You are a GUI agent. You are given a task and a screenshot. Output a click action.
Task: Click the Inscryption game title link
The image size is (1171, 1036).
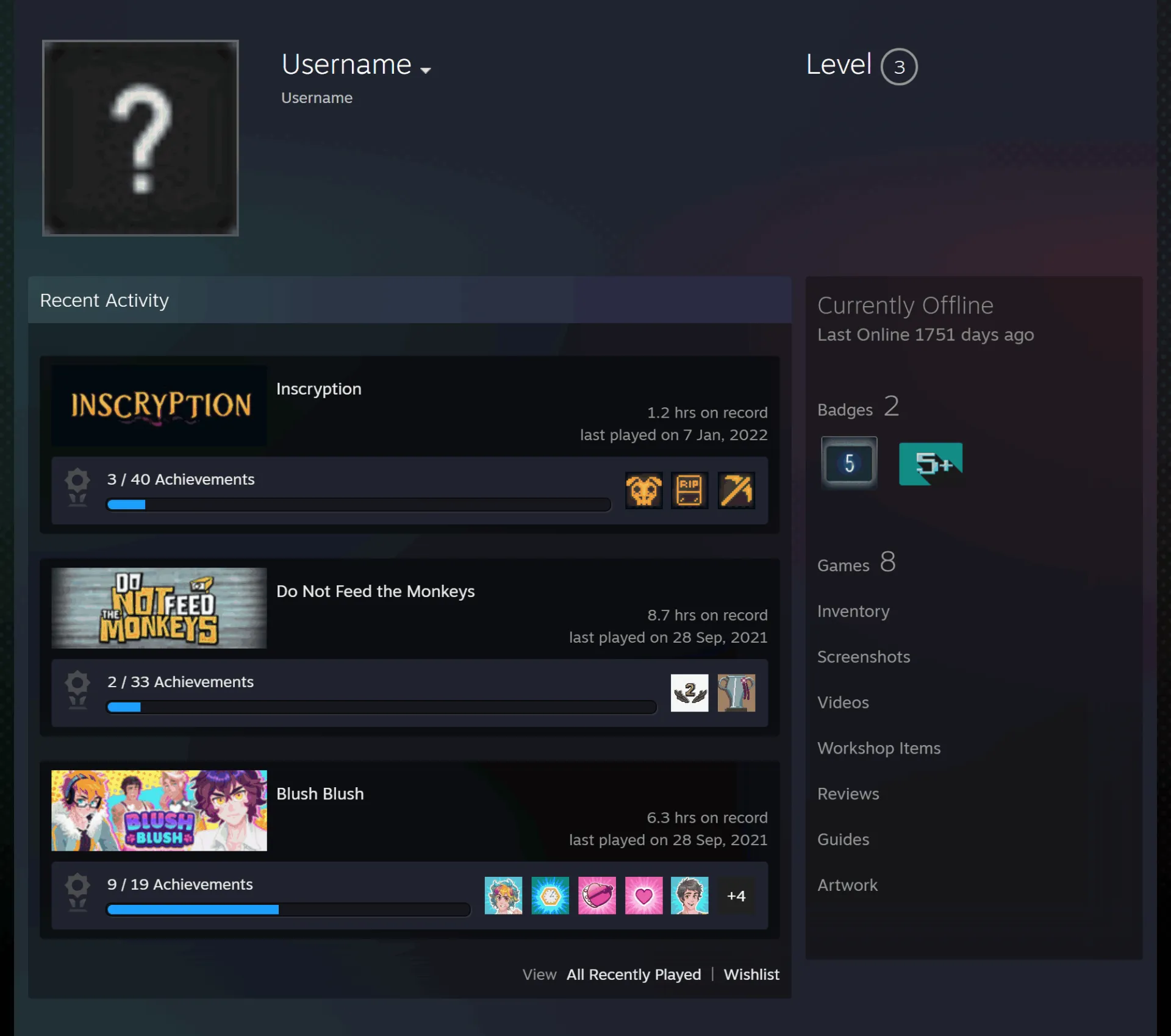(319, 388)
